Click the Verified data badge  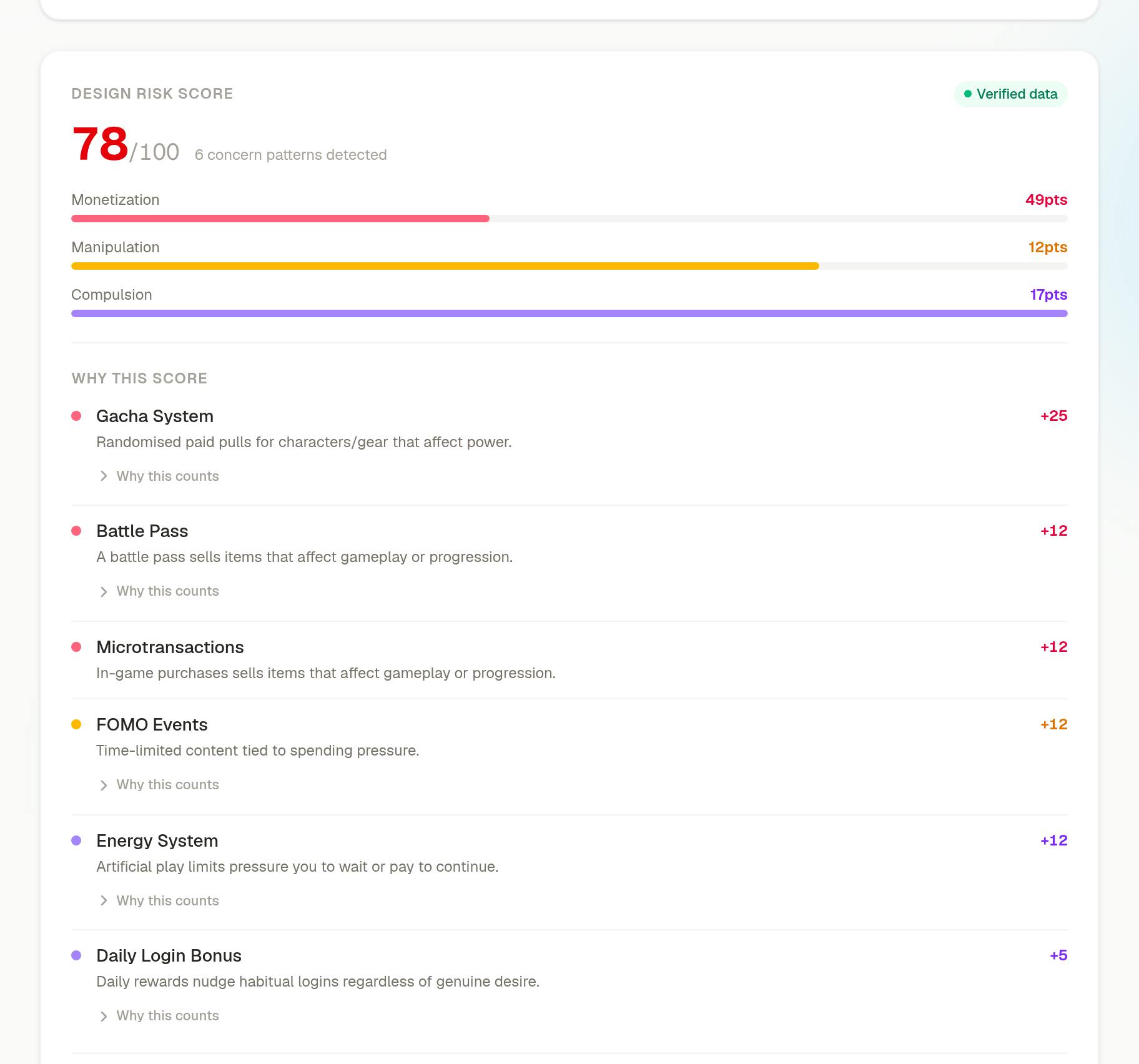1010,94
